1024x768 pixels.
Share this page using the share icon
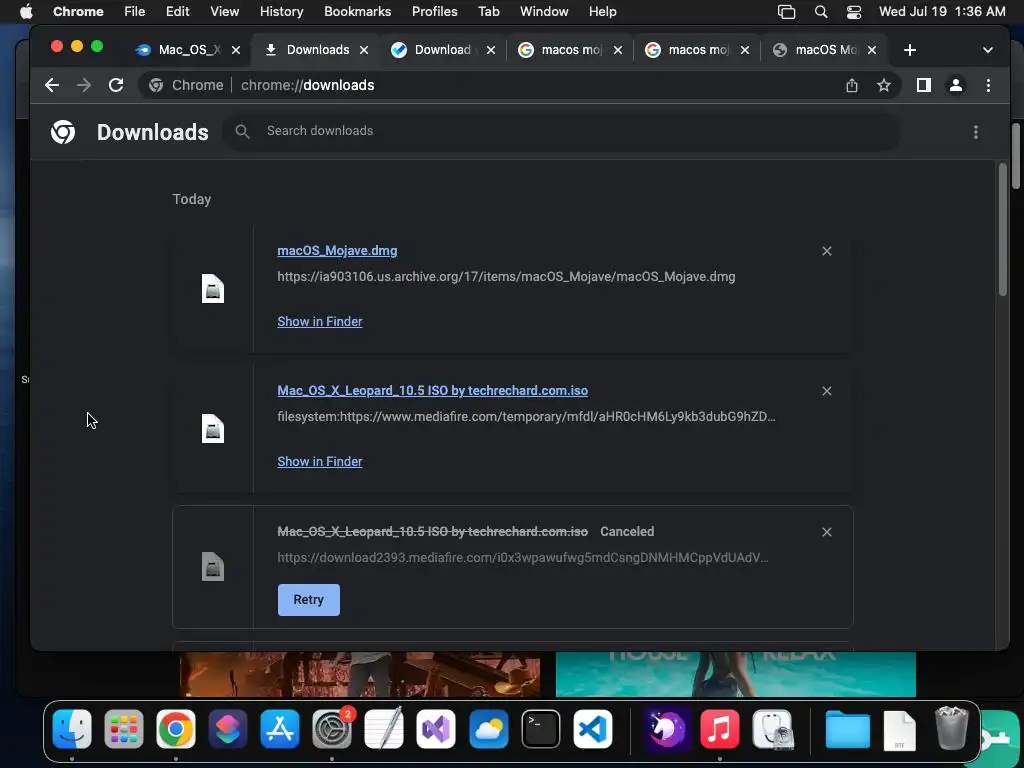pos(852,85)
